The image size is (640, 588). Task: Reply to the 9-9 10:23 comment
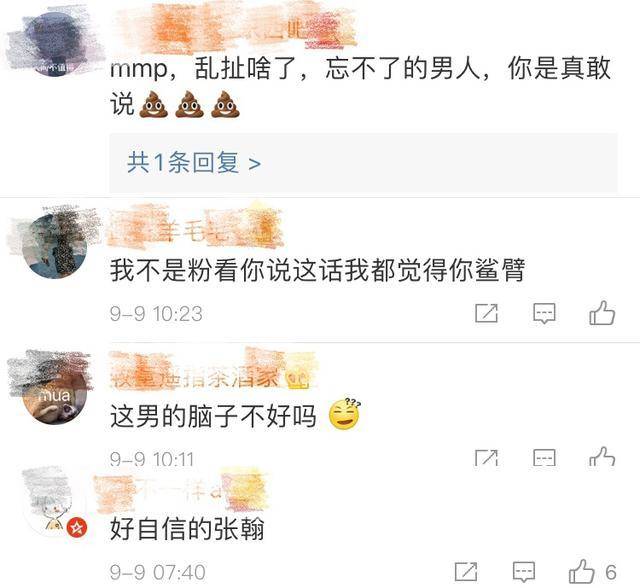pyautogui.click(x=544, y=313)
